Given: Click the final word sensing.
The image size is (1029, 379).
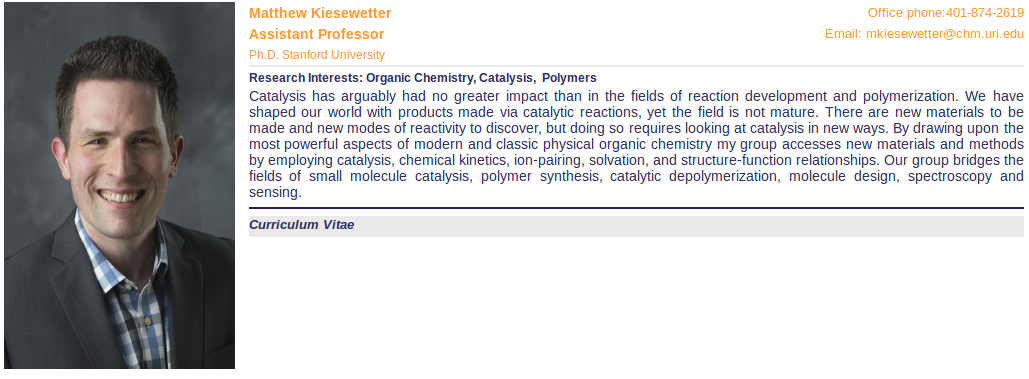Looking at the screenshot, I should [275, 193].
